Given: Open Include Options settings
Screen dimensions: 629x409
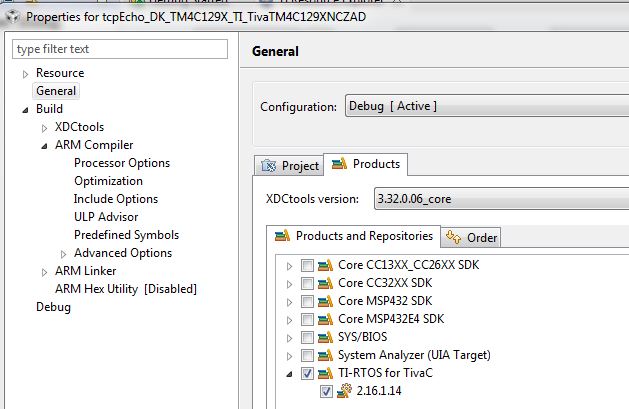Looking at the screenshot, I should (x=116, y=199).
